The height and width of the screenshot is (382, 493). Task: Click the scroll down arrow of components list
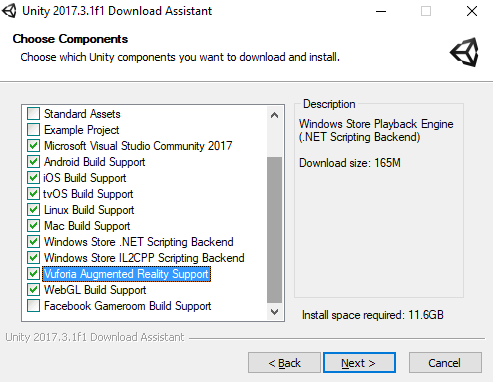tap(274, 312)
